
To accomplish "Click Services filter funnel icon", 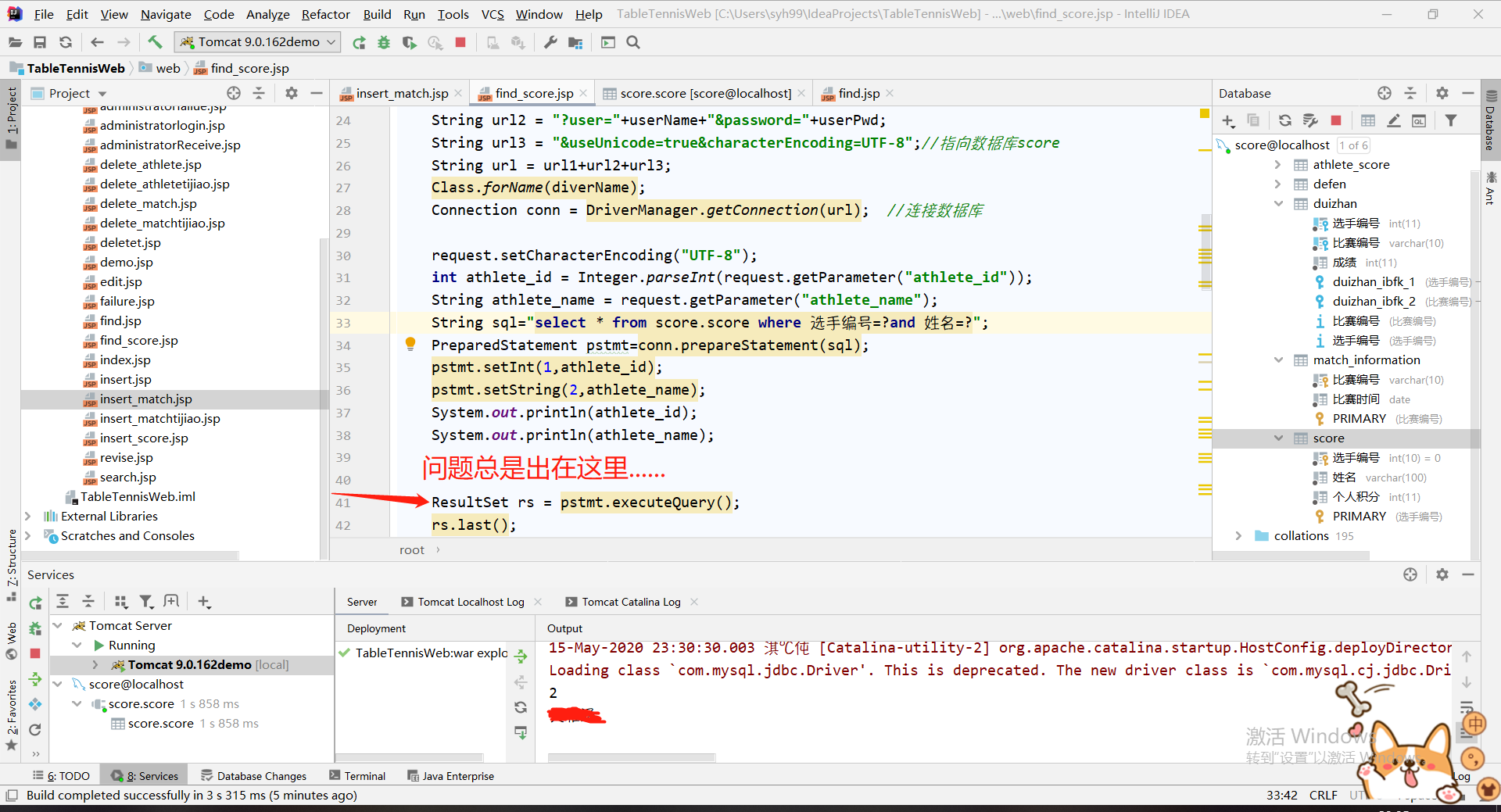I will click(146, 601).
